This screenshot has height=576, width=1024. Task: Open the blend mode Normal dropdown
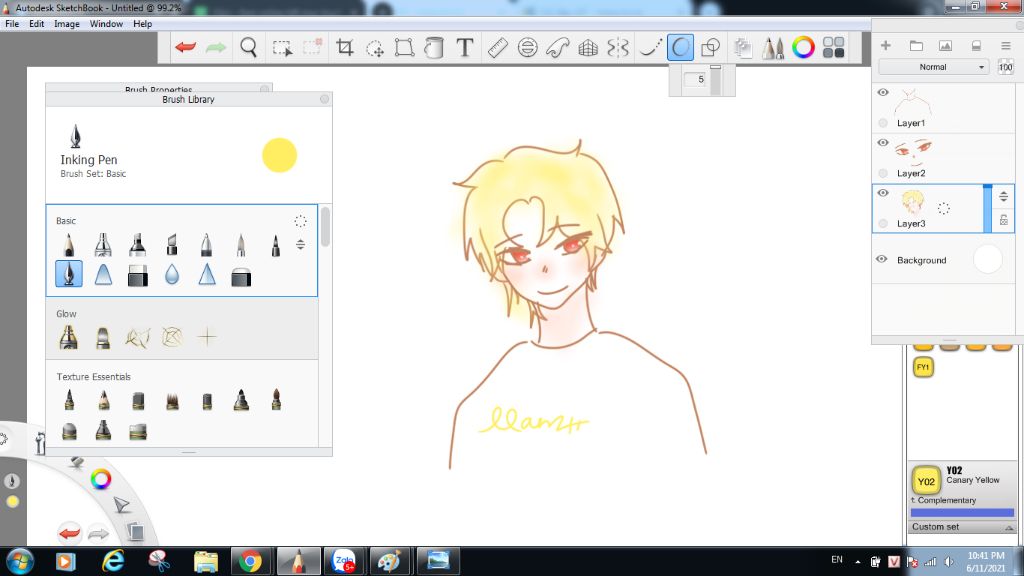(x=933, y=67)
